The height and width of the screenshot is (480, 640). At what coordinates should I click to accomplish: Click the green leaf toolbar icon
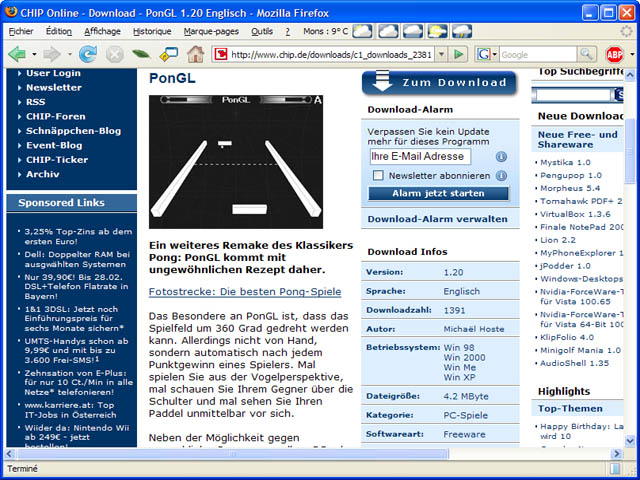tap(141, 54)
